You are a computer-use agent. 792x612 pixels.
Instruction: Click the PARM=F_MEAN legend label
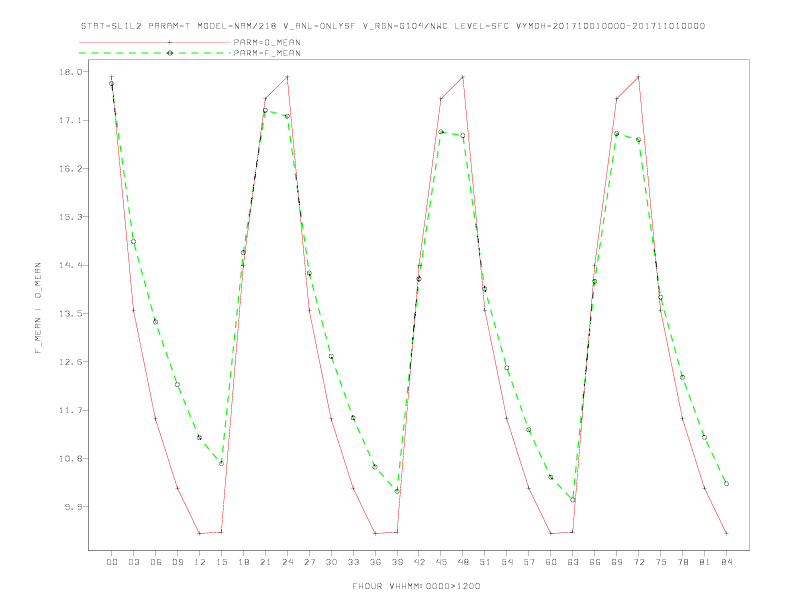pos(267,53)
